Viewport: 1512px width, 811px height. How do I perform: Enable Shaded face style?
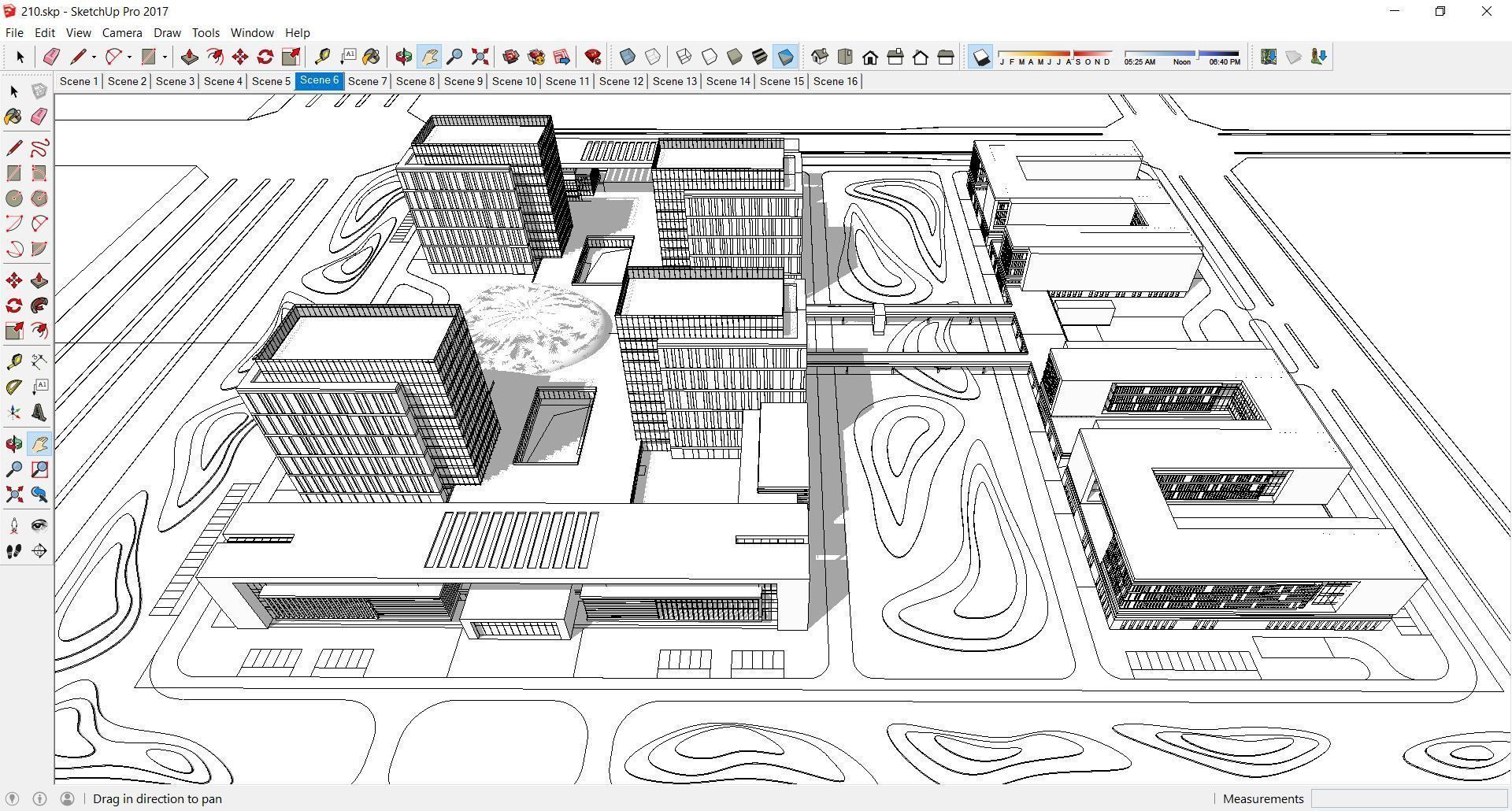point(735,57)
